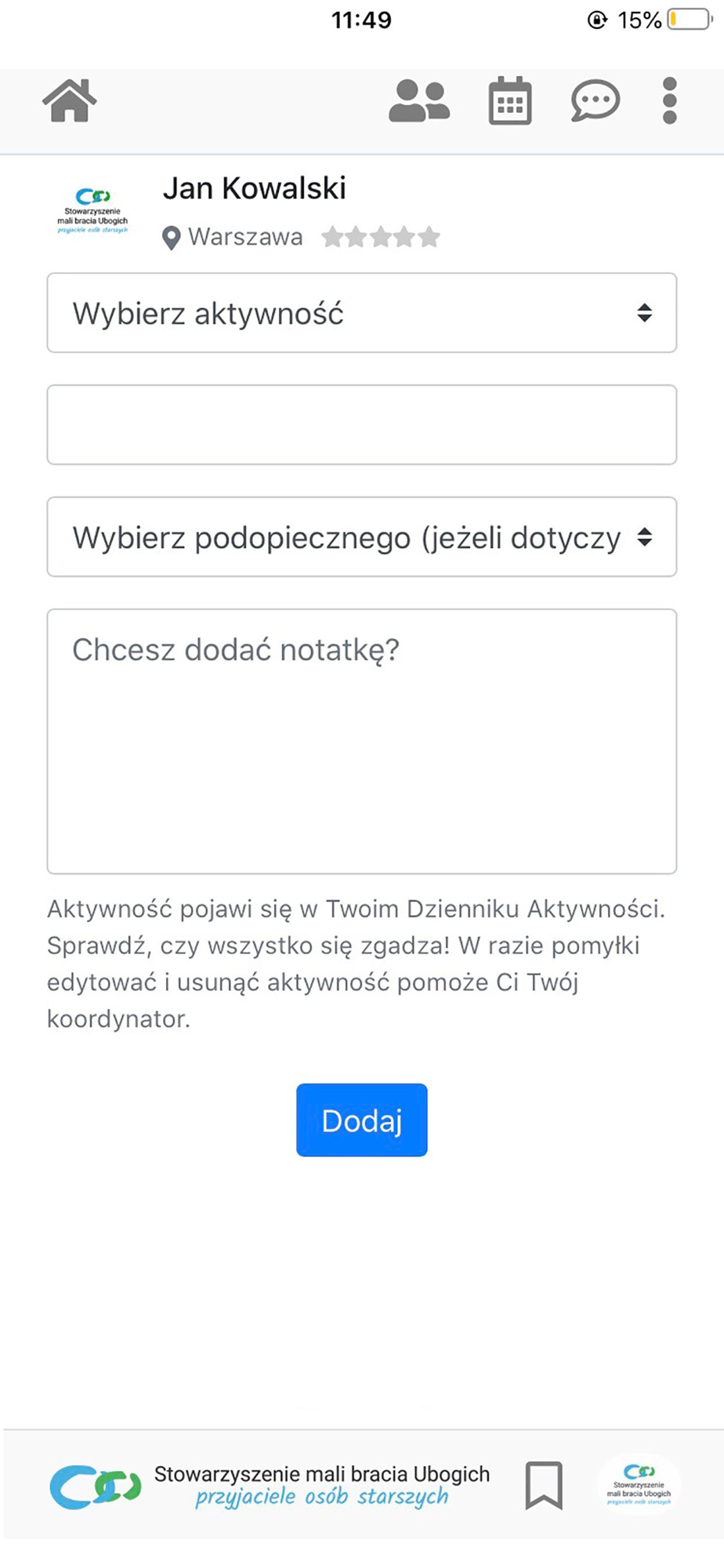This screenshot has width=724, height=1568.
Task: Tap the bookmark icon in footer
Action: click(x=544, y=1484)
